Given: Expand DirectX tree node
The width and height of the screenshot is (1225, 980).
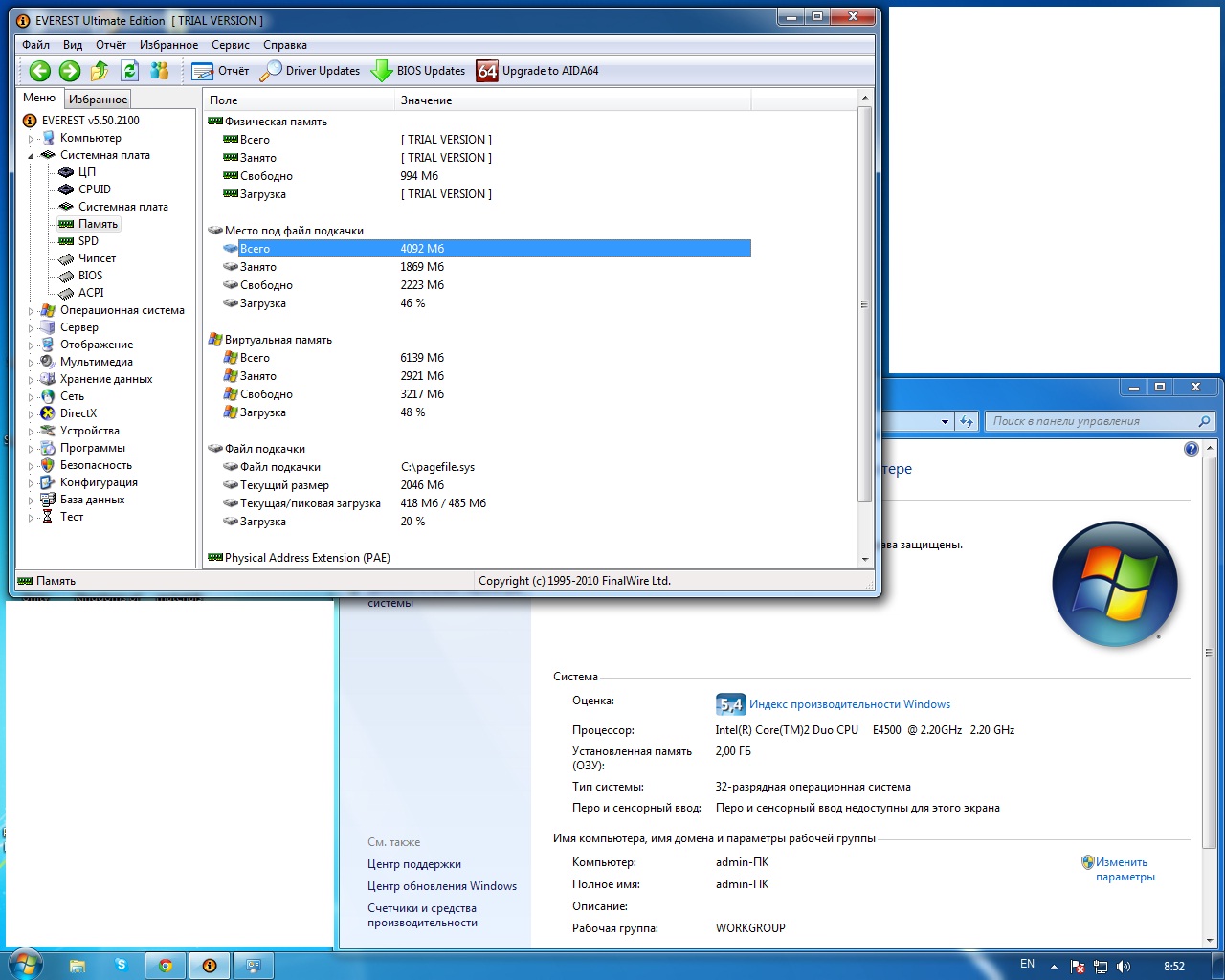Looking at the screenshot, I should [x=31, y=414].
